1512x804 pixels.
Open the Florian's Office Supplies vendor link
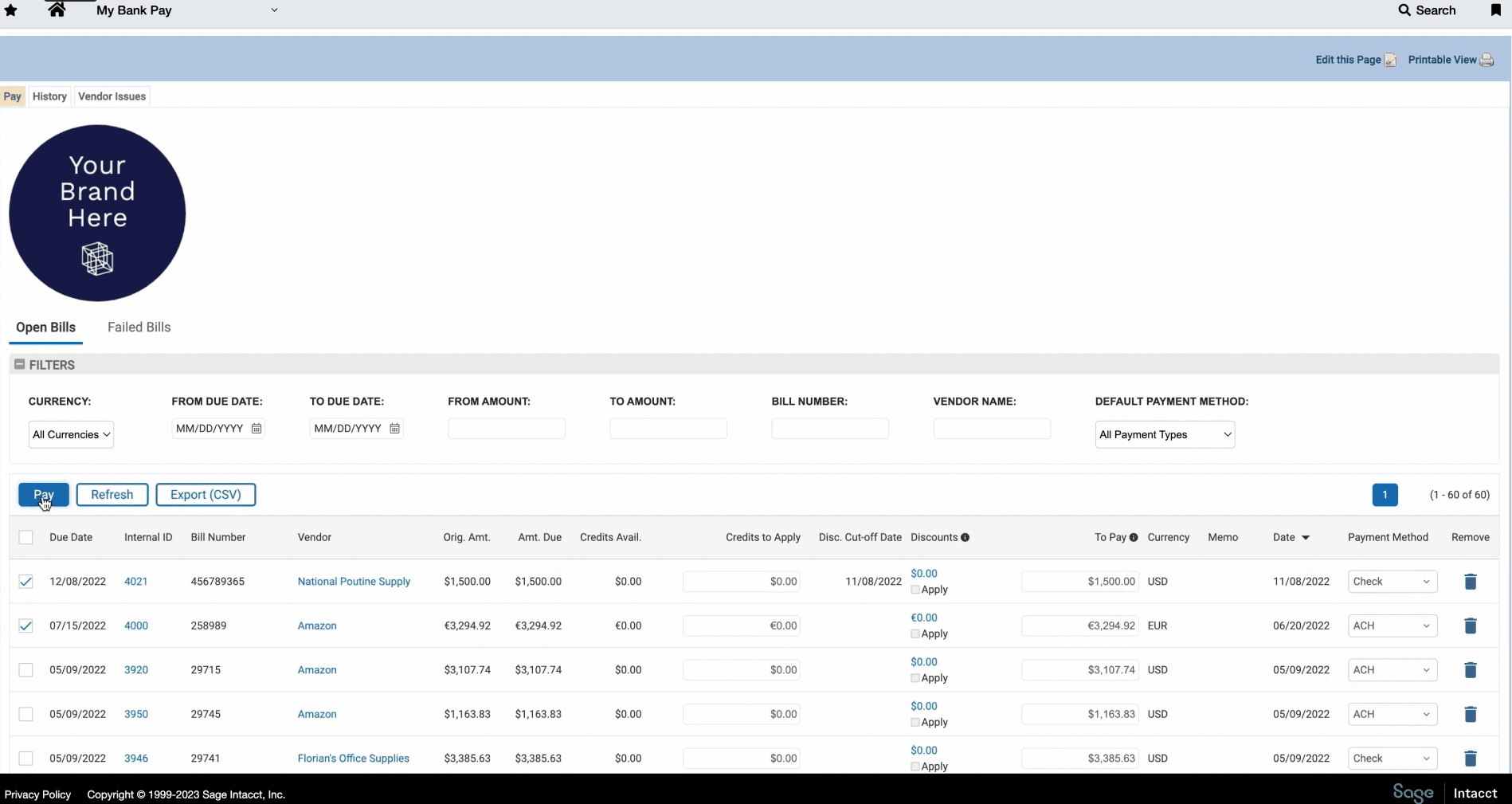tap(353, 759)
